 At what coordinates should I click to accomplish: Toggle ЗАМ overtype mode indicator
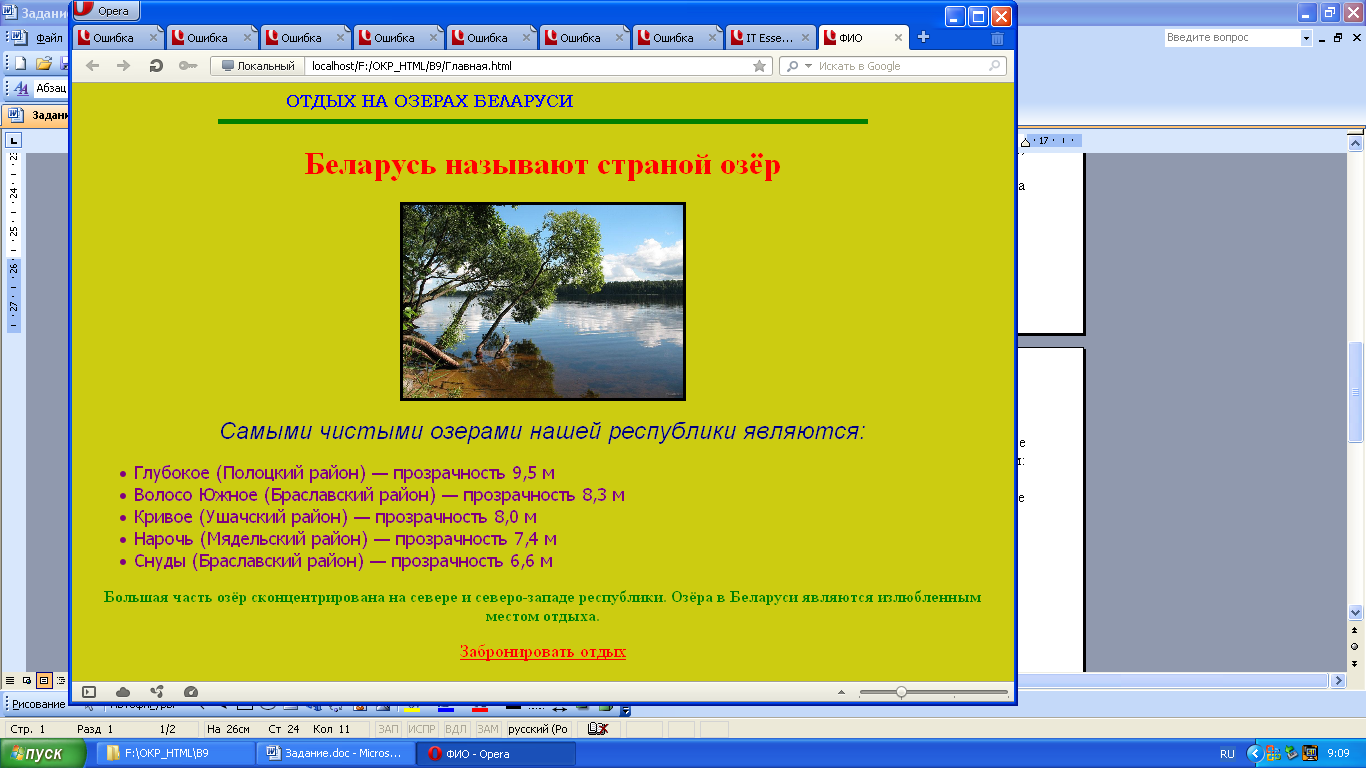[487, 729]
